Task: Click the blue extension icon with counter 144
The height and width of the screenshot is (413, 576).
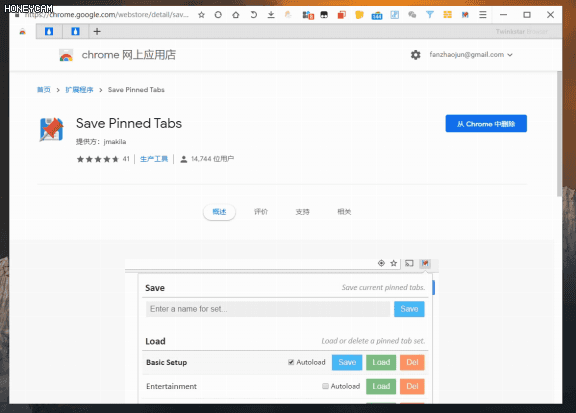Action: [377, 15]
